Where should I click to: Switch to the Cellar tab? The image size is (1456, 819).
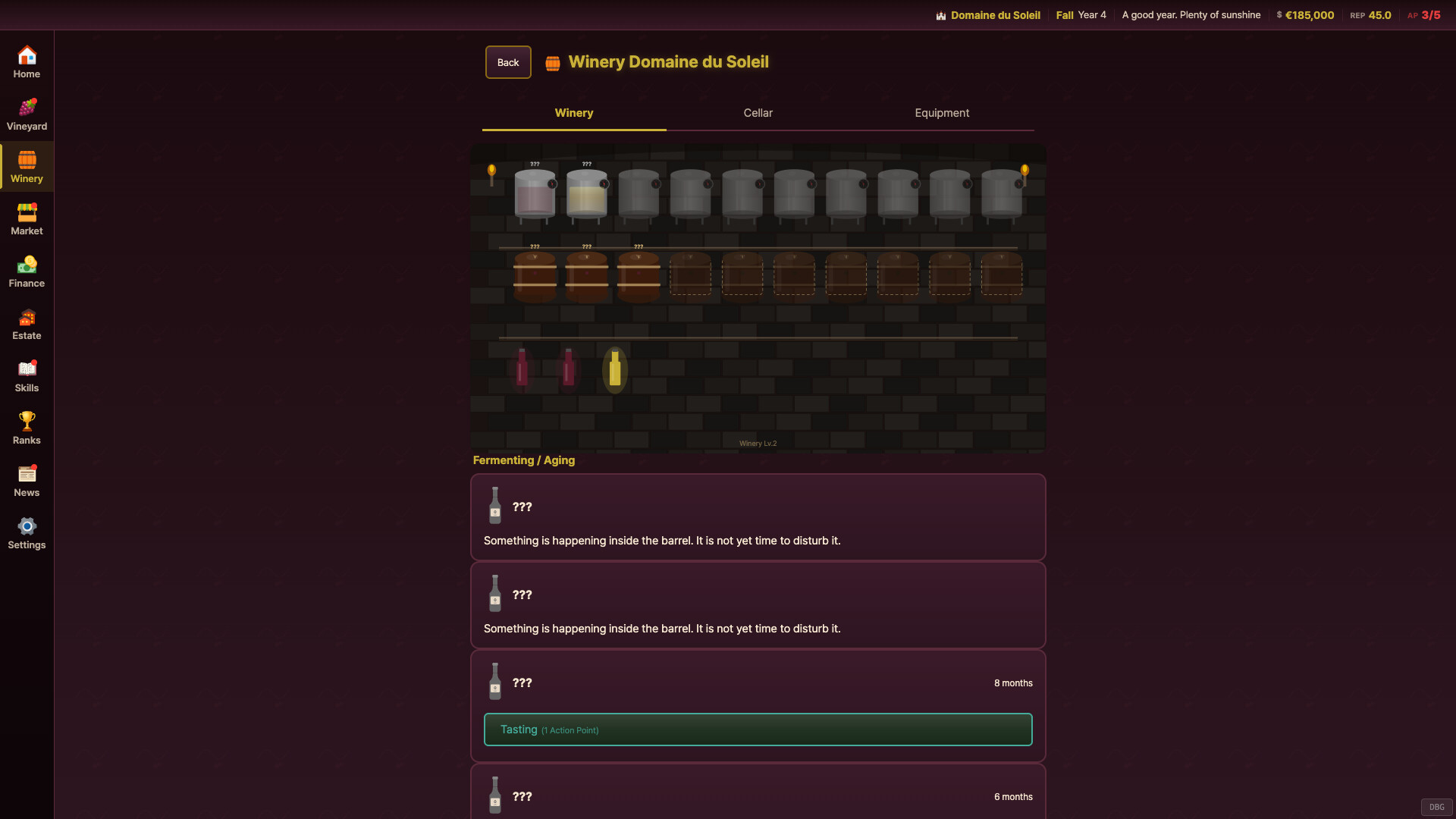pos(758,112)
